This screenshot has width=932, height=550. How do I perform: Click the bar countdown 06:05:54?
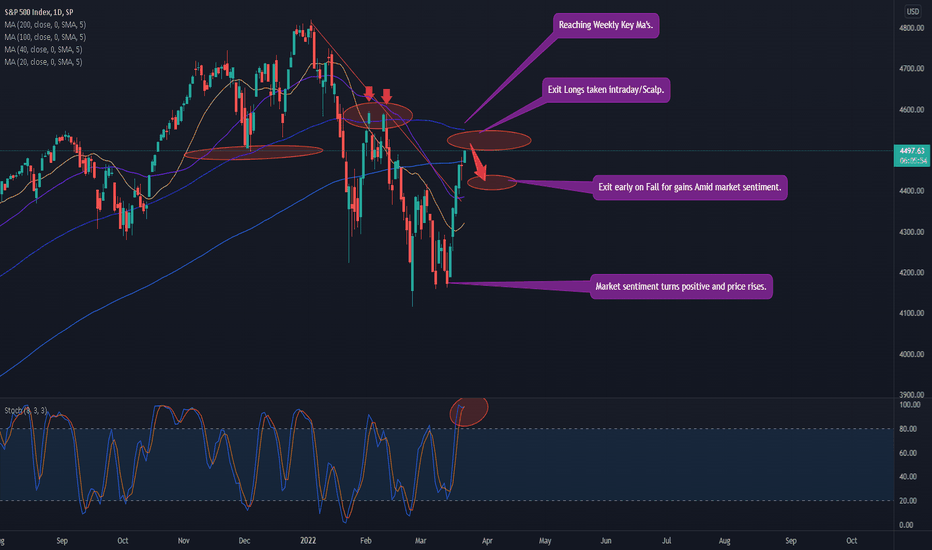912,161
